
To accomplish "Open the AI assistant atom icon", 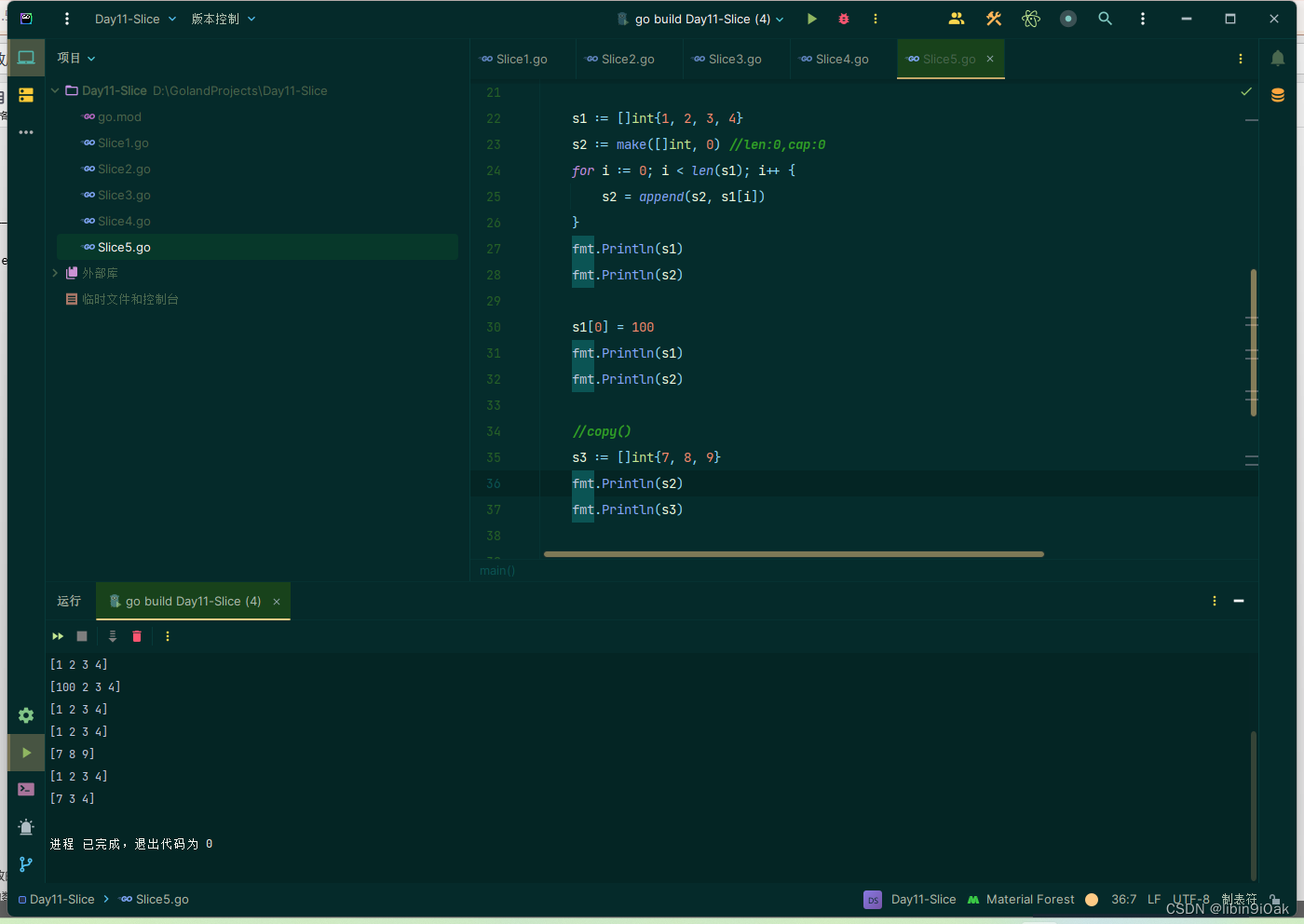I will click(x=1031, y=19).
